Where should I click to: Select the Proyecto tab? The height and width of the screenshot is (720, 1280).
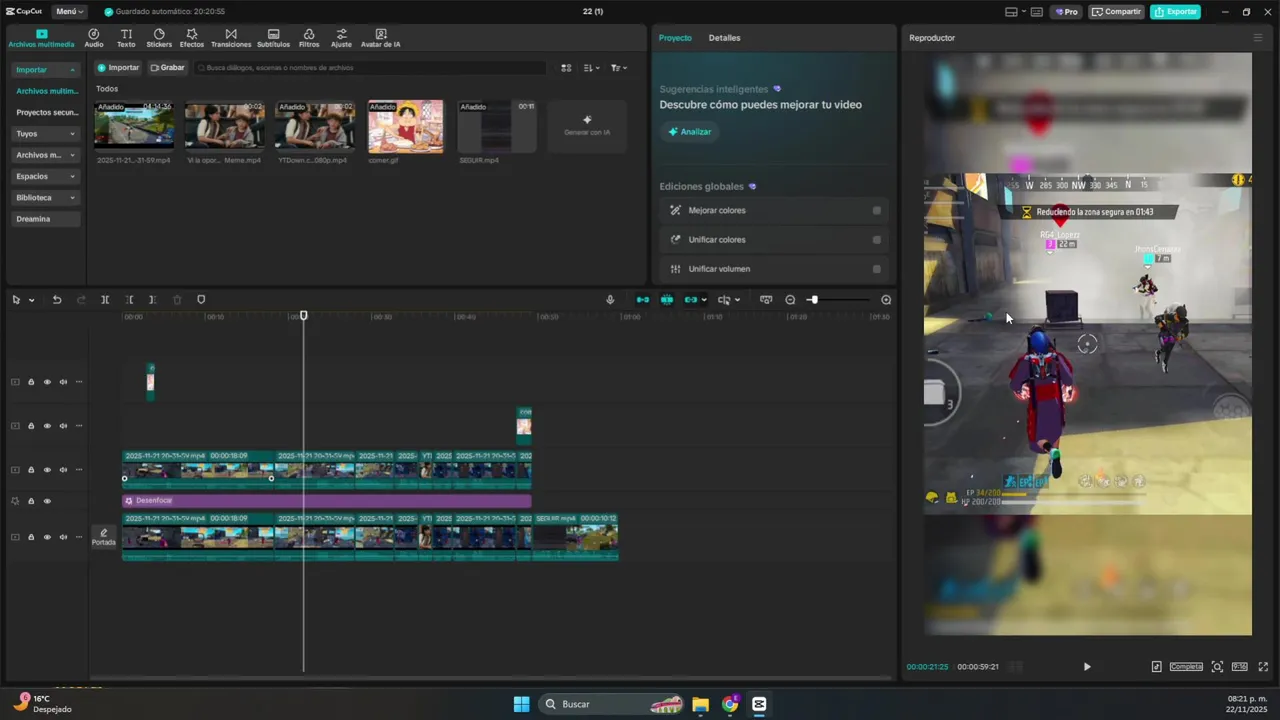[675, 38]
